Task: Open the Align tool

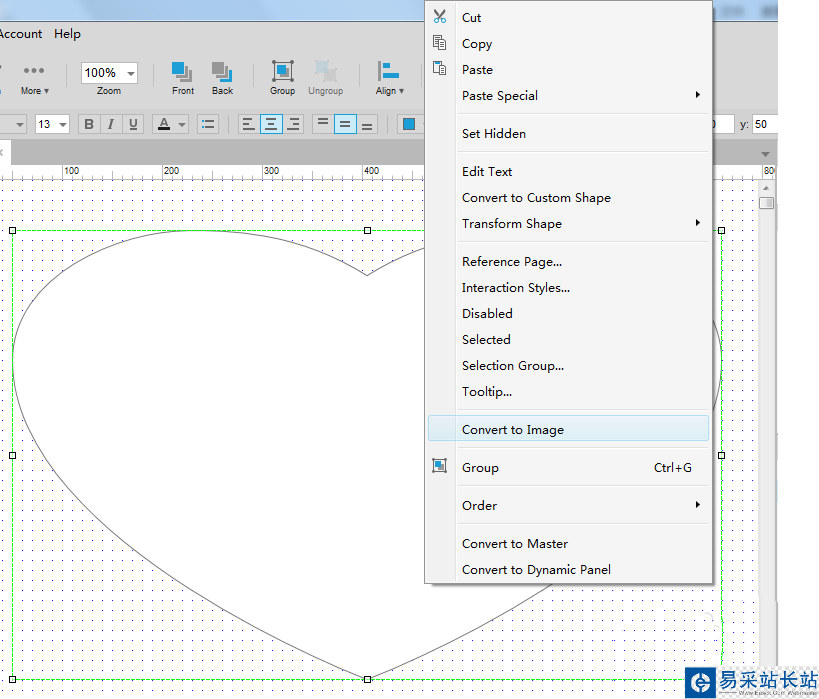Action: [x=389, y=78]
